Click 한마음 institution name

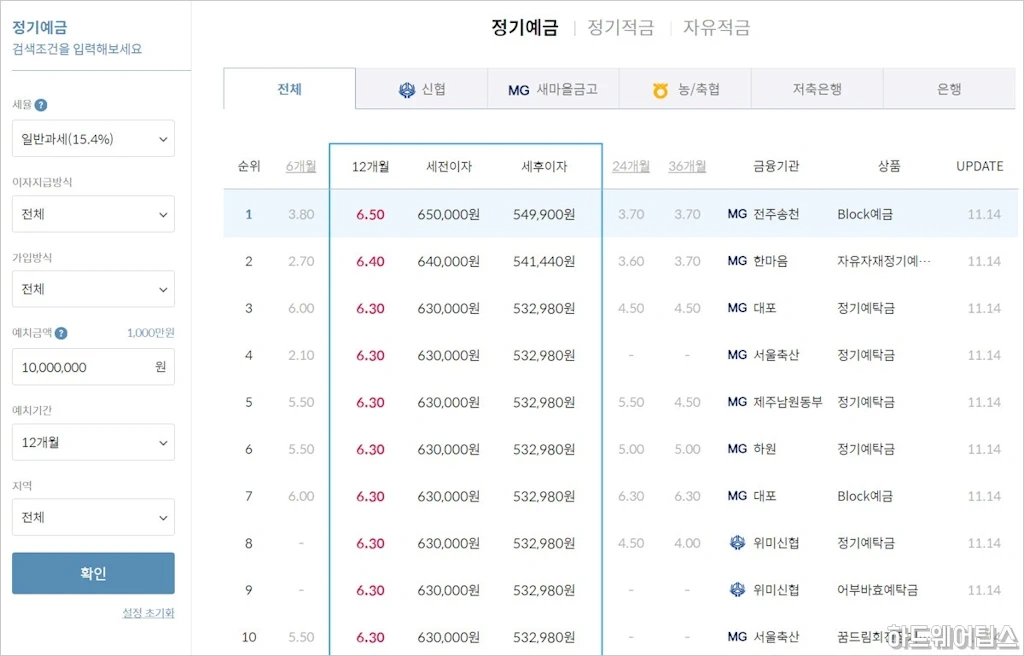[770, 261]
